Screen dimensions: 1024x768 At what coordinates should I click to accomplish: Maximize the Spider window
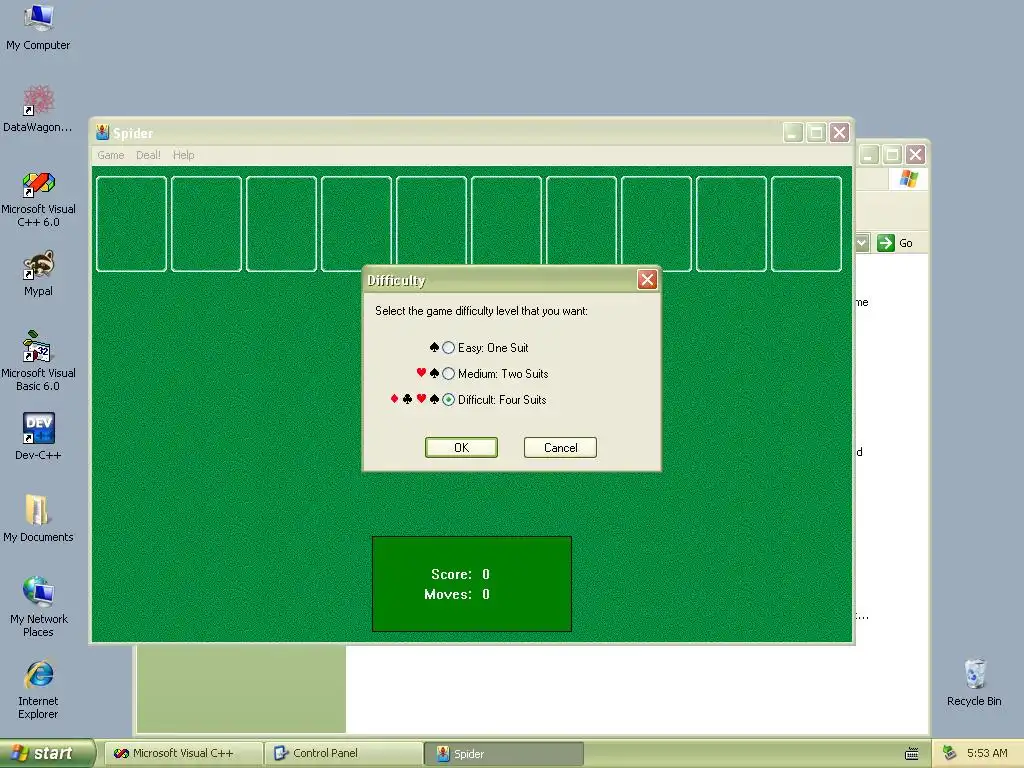click(x=816, y=133)
